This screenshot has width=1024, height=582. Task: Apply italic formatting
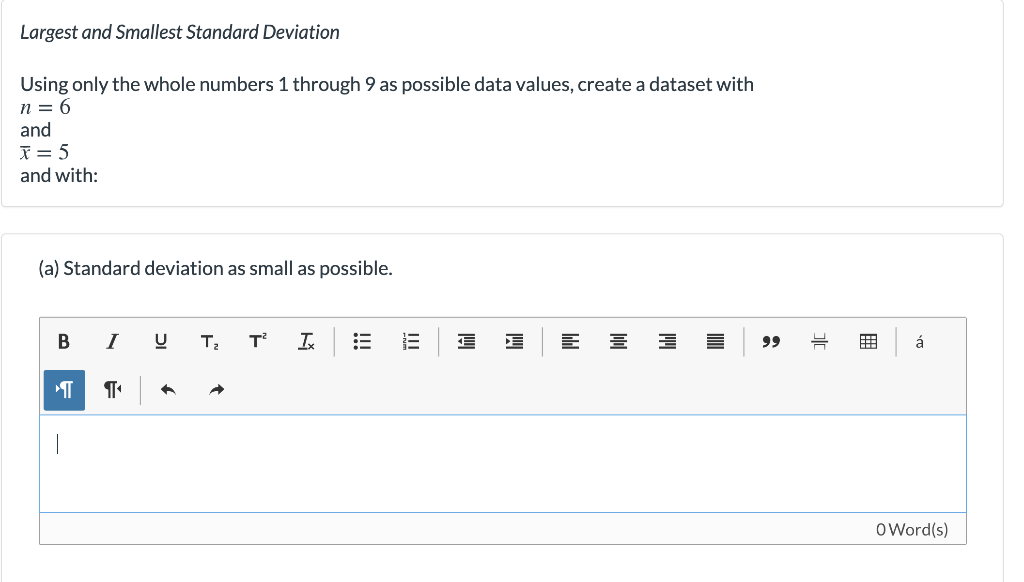pos(111,341)
